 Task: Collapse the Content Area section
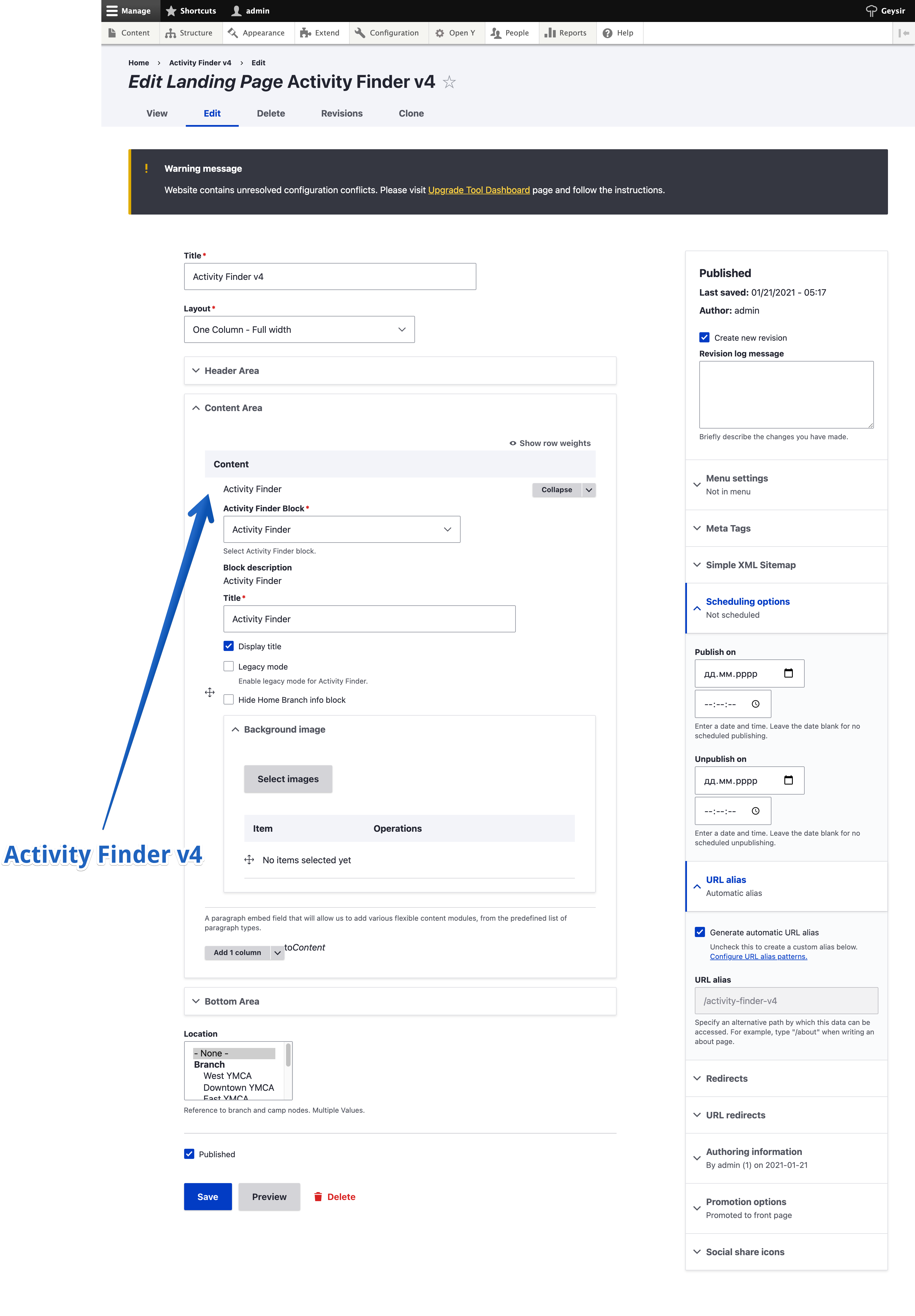[400, 408]
